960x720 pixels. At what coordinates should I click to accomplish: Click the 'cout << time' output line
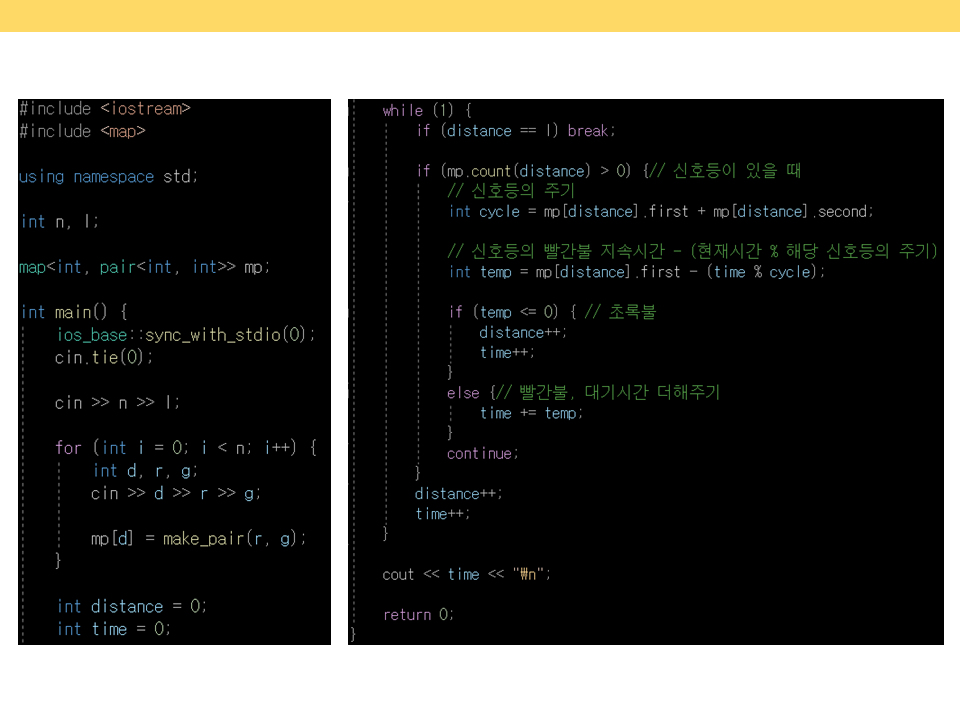tap(466, 574)
